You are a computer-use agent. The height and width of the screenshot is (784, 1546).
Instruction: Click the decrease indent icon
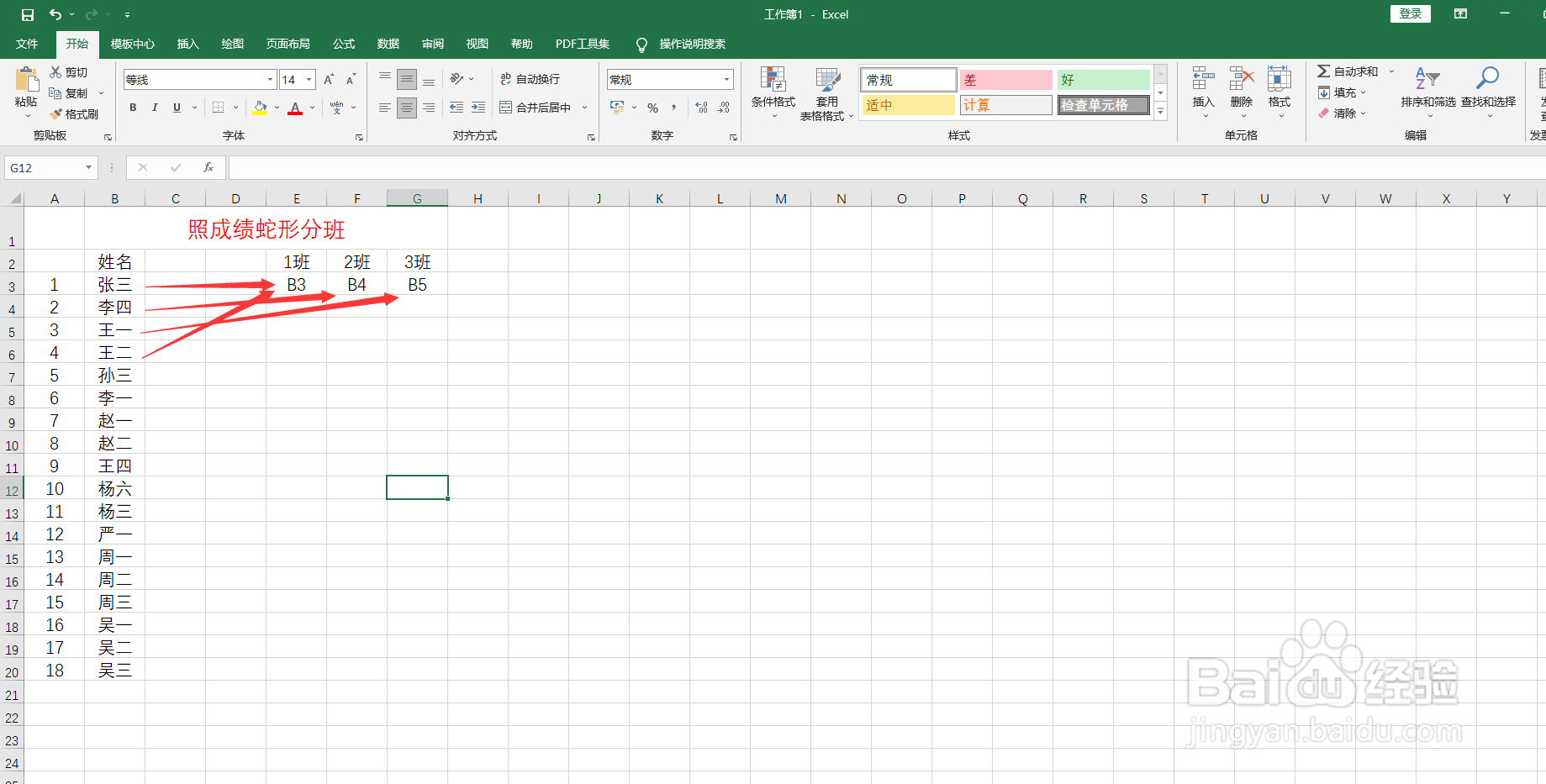pyautogui.click(x=456, y=107)
